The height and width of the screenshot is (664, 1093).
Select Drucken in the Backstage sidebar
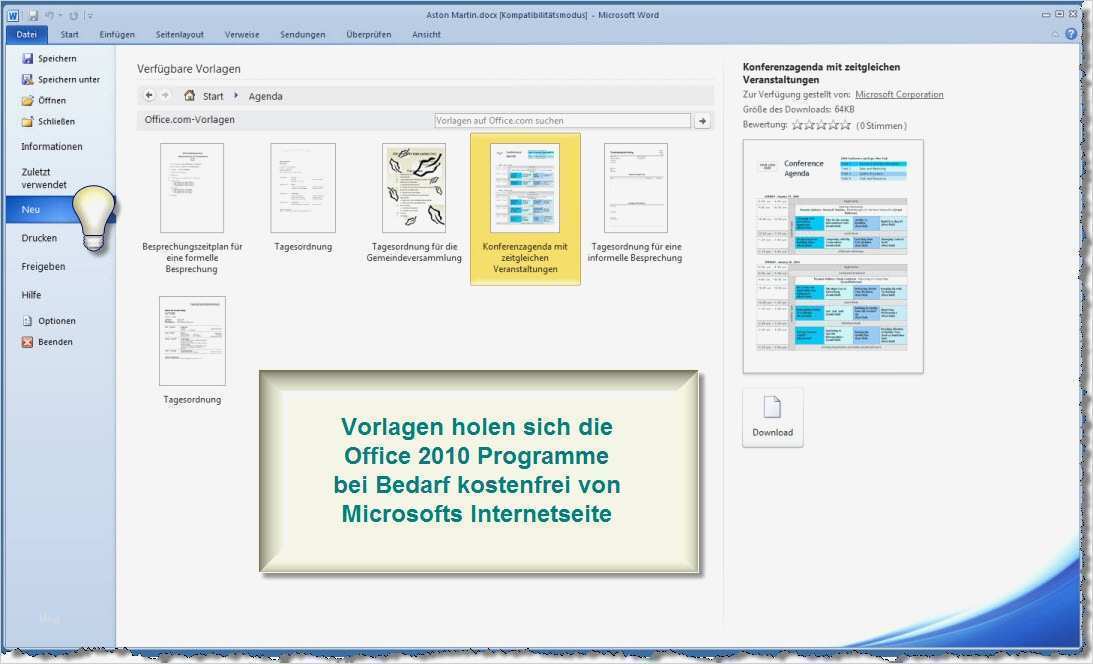point(41,237)
